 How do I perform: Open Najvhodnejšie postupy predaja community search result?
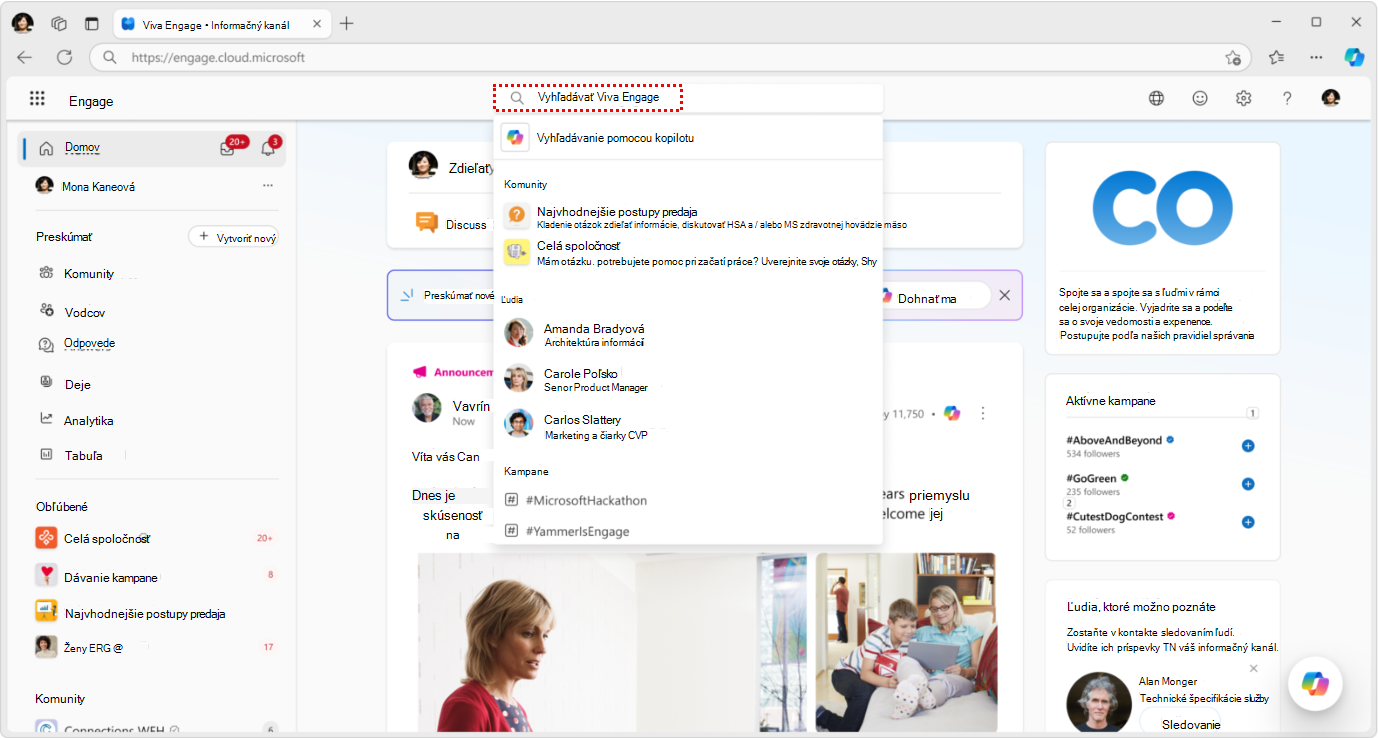click(x=688, y=217)
